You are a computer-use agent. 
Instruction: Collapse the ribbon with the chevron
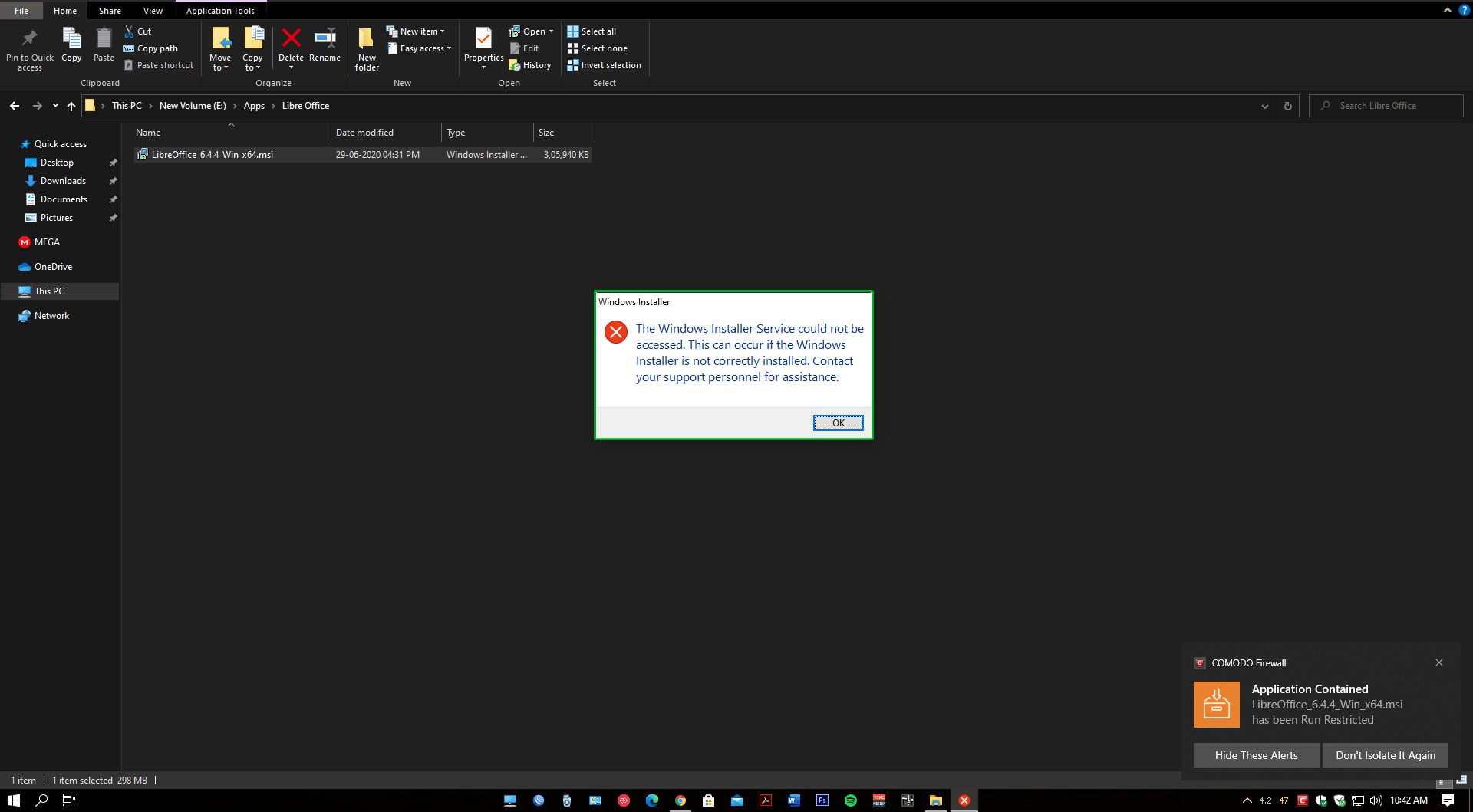[x=1447, y=10]
